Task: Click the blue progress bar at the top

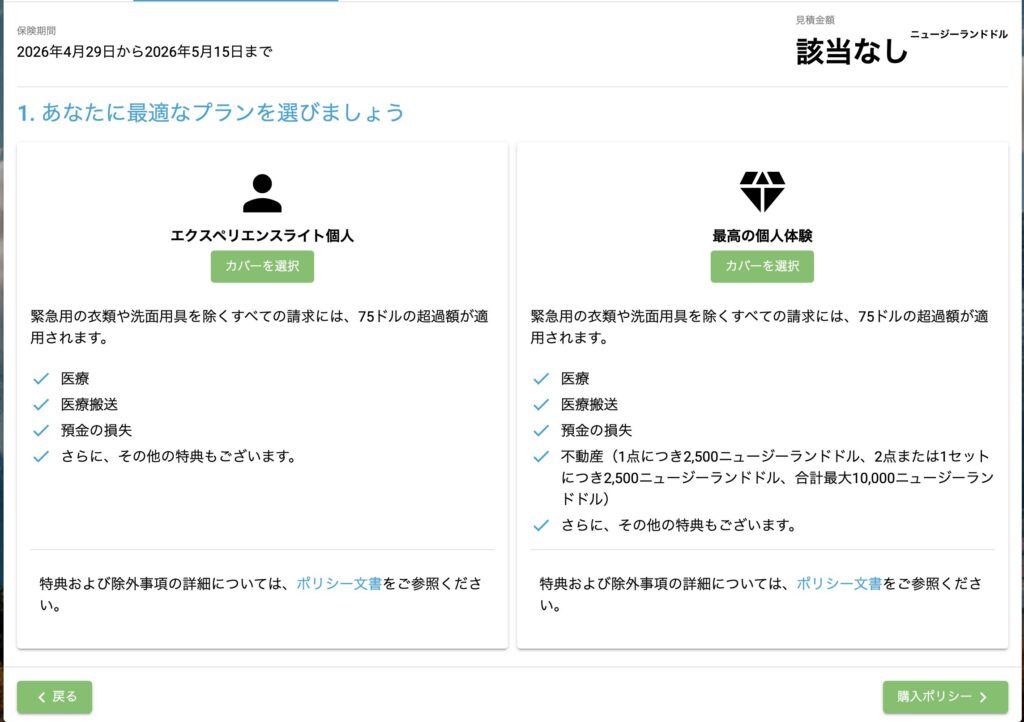Action: point(235,1)
